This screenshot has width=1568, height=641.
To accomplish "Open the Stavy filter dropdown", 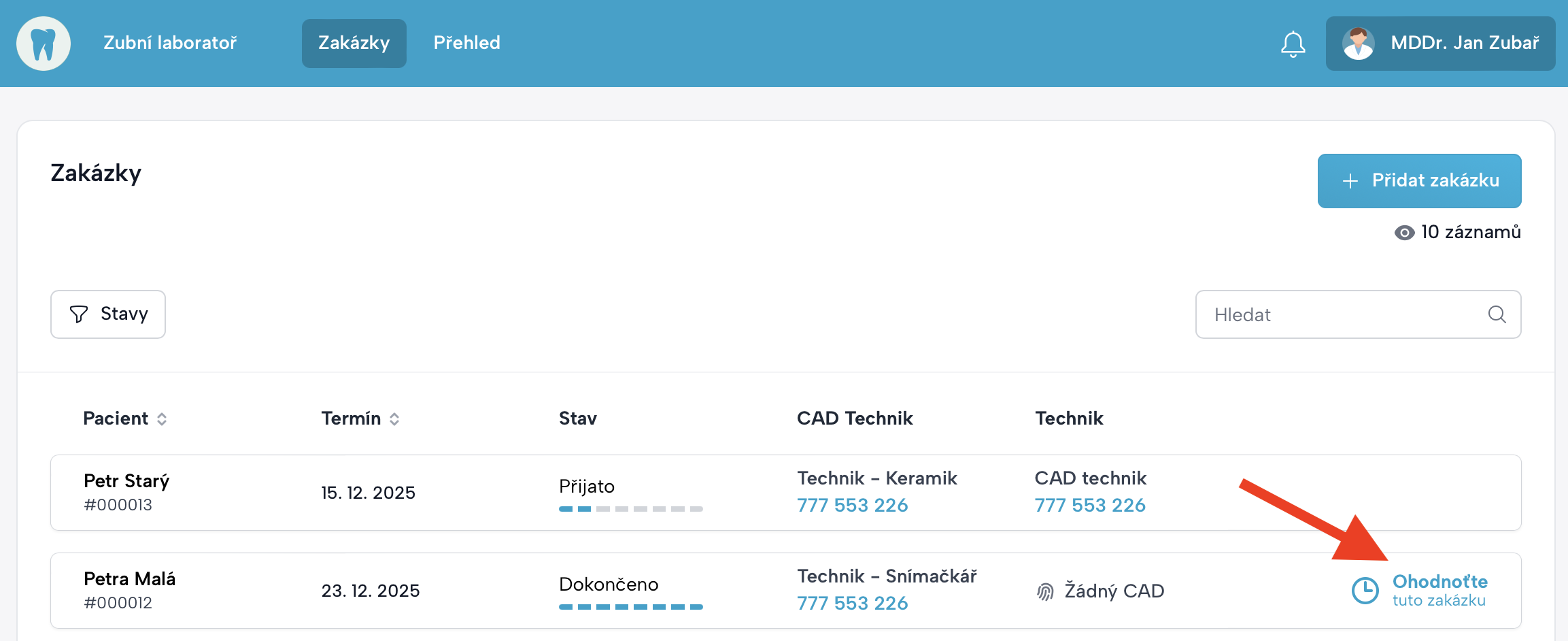I will point(108,314).
